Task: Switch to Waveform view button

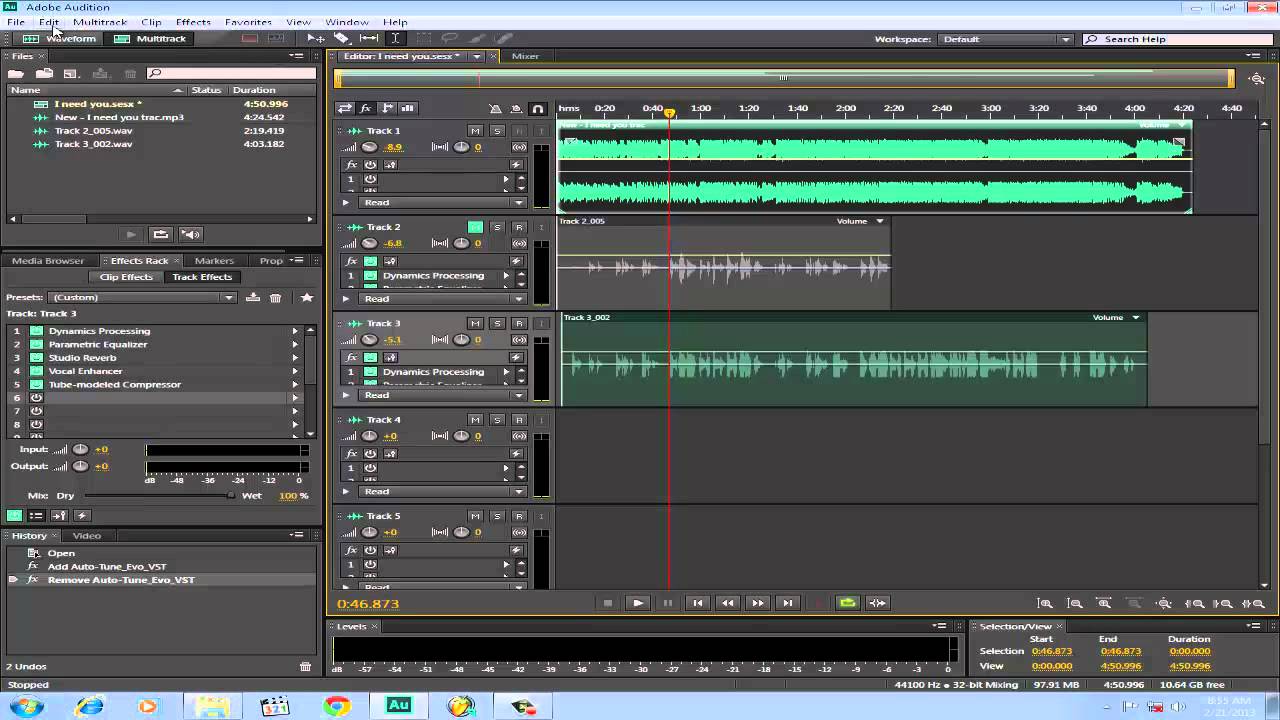Action: tap(60, 38)
